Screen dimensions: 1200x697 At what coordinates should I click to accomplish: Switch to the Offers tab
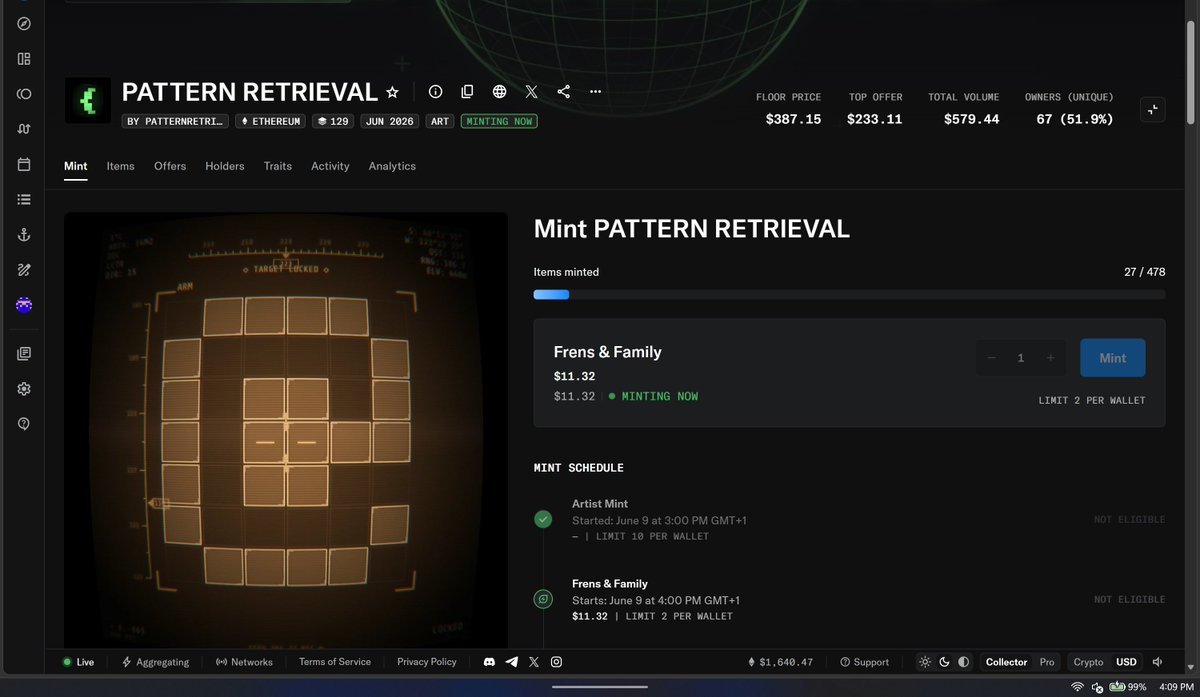[170, 166]
